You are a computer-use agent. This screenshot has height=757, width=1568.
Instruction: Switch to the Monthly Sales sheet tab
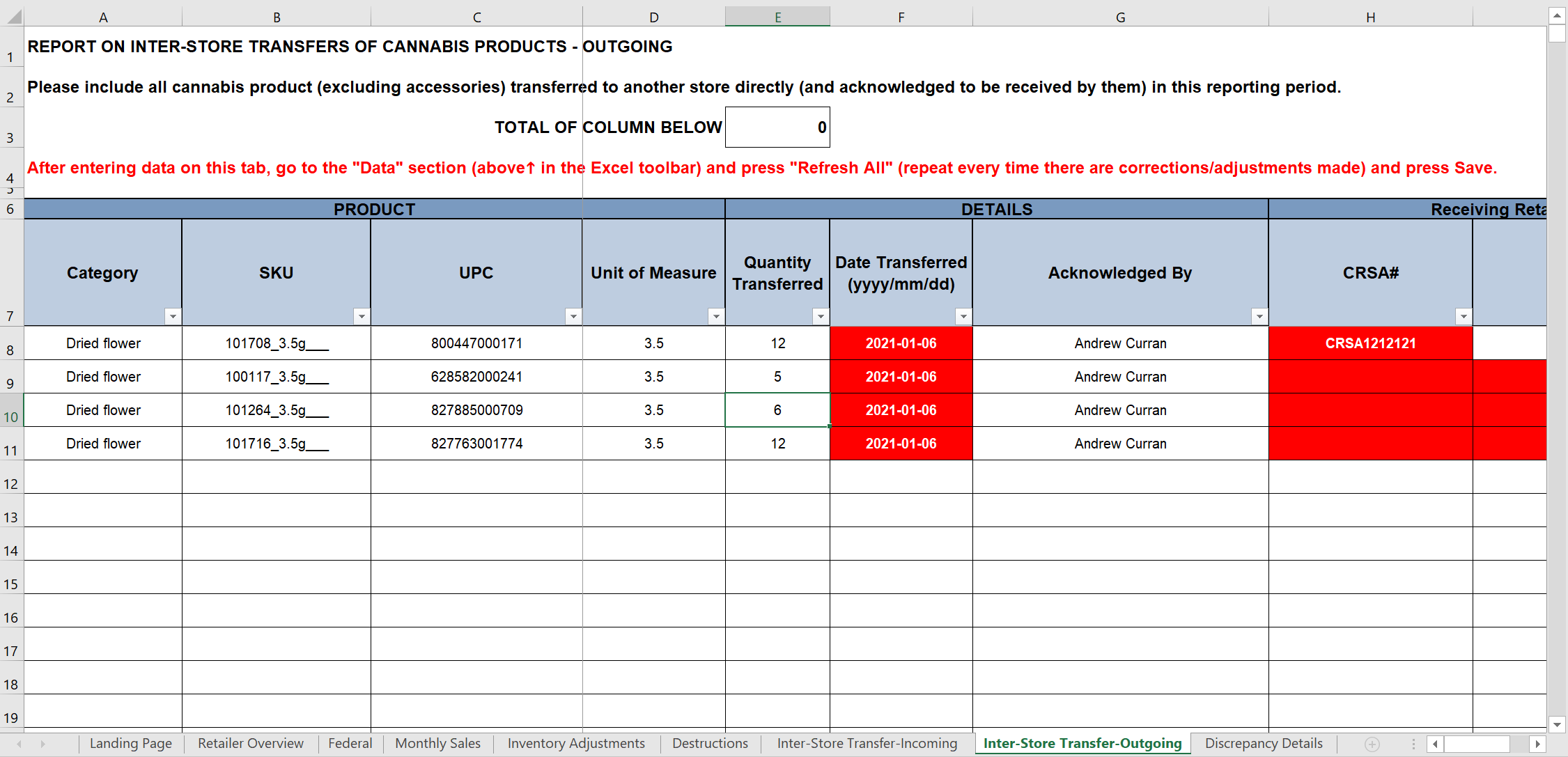point(437,743)
